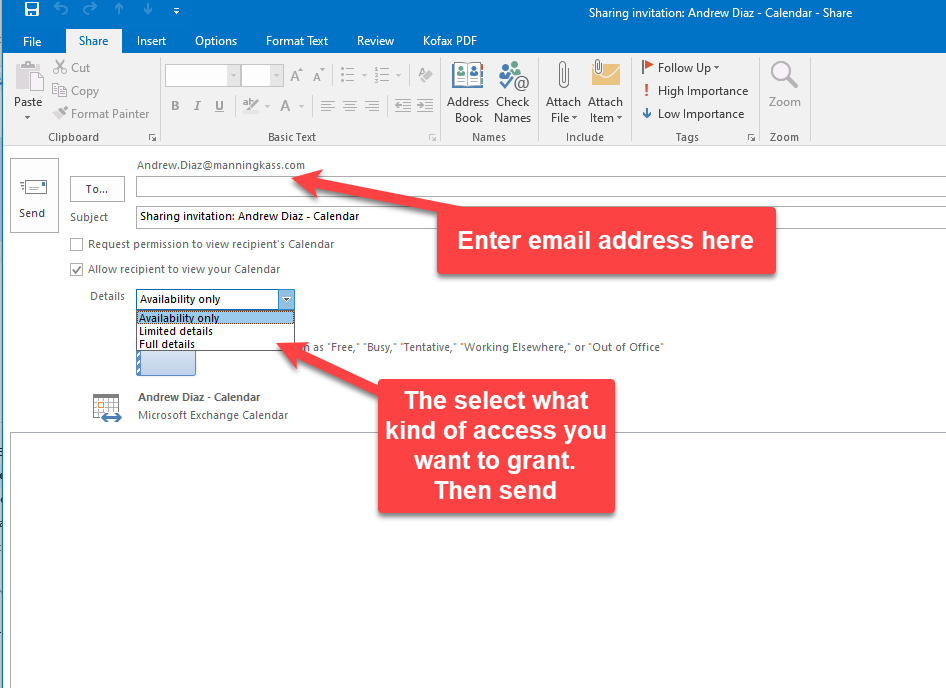Switch to the Share tab
Screen dimensions: 946x688
coord(94,41)
